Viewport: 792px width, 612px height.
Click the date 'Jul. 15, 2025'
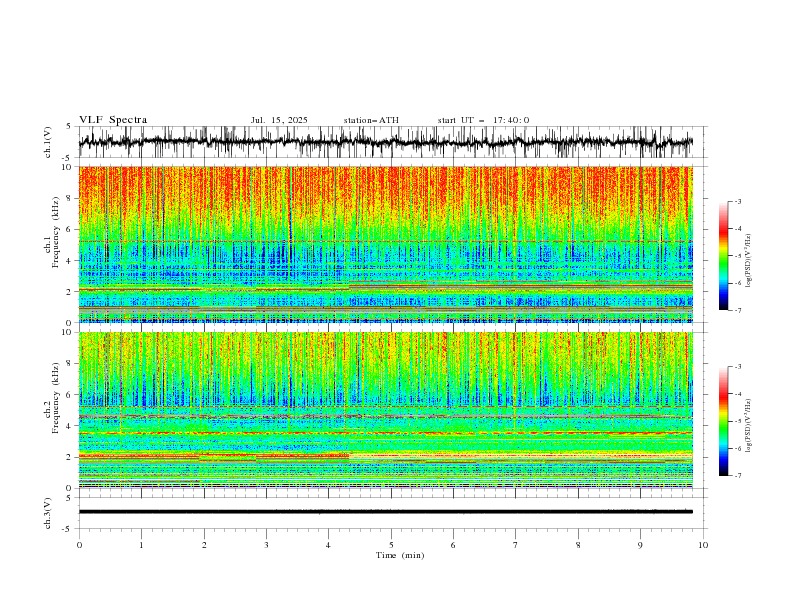click(279, 120)
